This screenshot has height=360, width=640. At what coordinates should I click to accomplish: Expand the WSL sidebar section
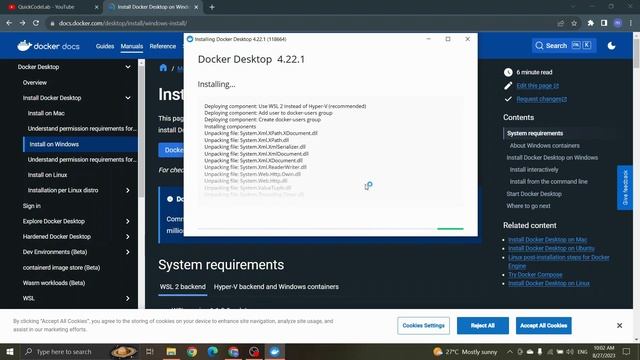pos(128,298)
